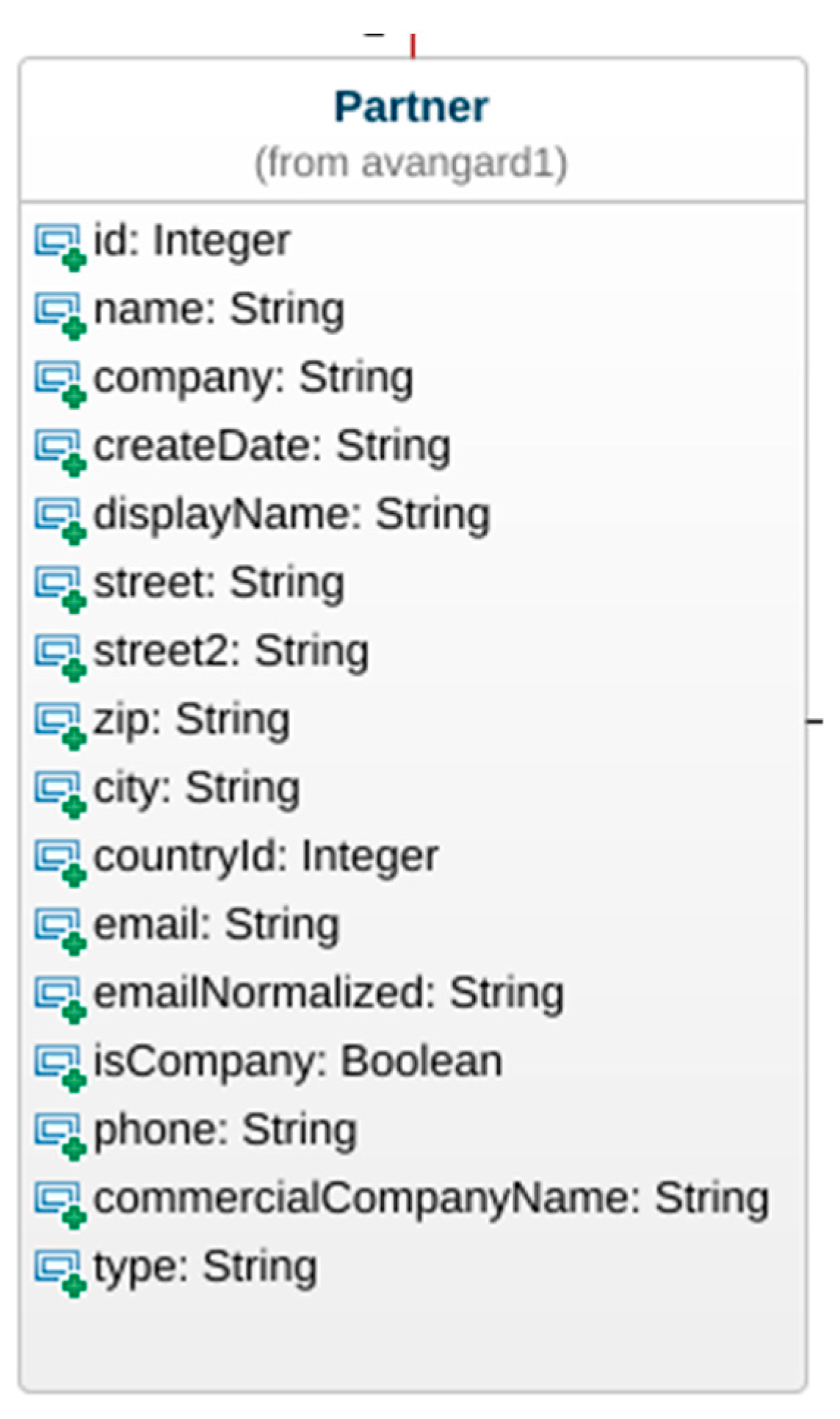Screen dimensions: 840x1419
Task: Select the Partner class title
Action: (x=411, y=107)
